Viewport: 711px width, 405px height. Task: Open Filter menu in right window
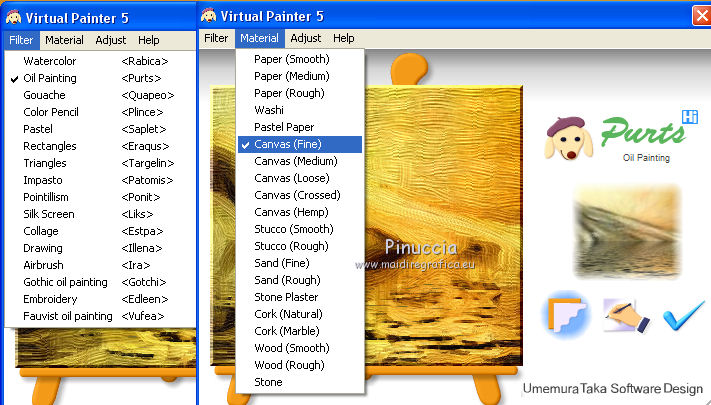click(x=216, y=38)
